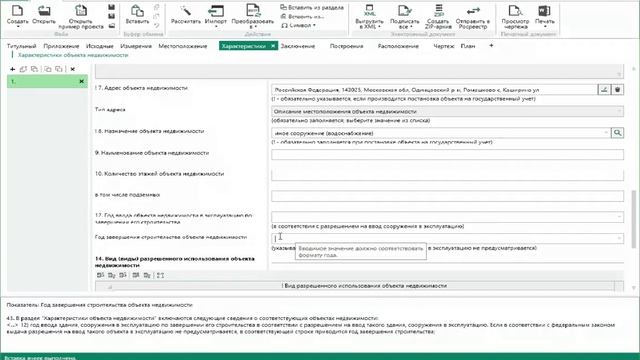
Task: Click the Количество этажей input field
Action: click(x=447, y=175)
